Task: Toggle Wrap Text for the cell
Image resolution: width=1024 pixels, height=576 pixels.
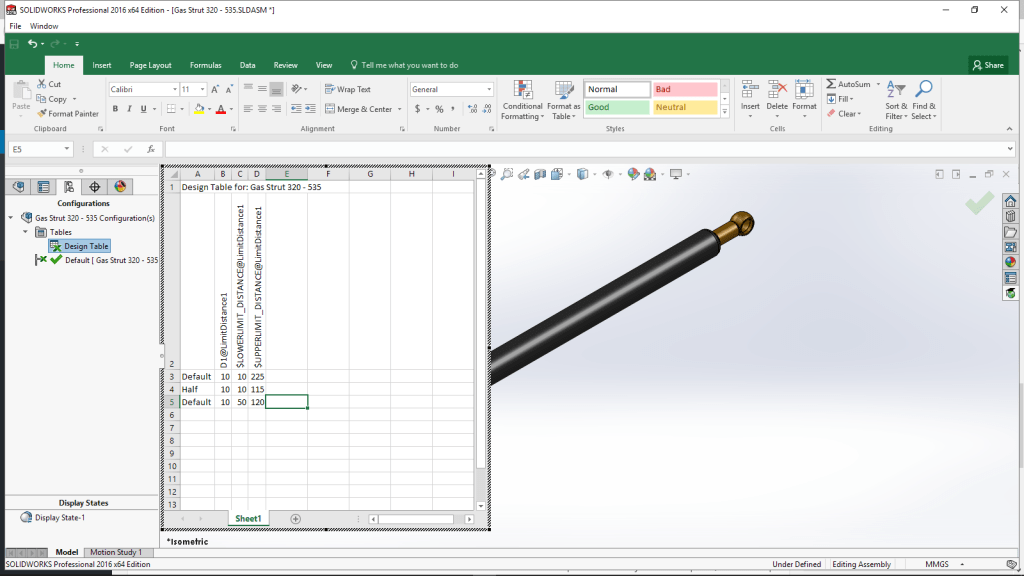Action: [346, 89]
